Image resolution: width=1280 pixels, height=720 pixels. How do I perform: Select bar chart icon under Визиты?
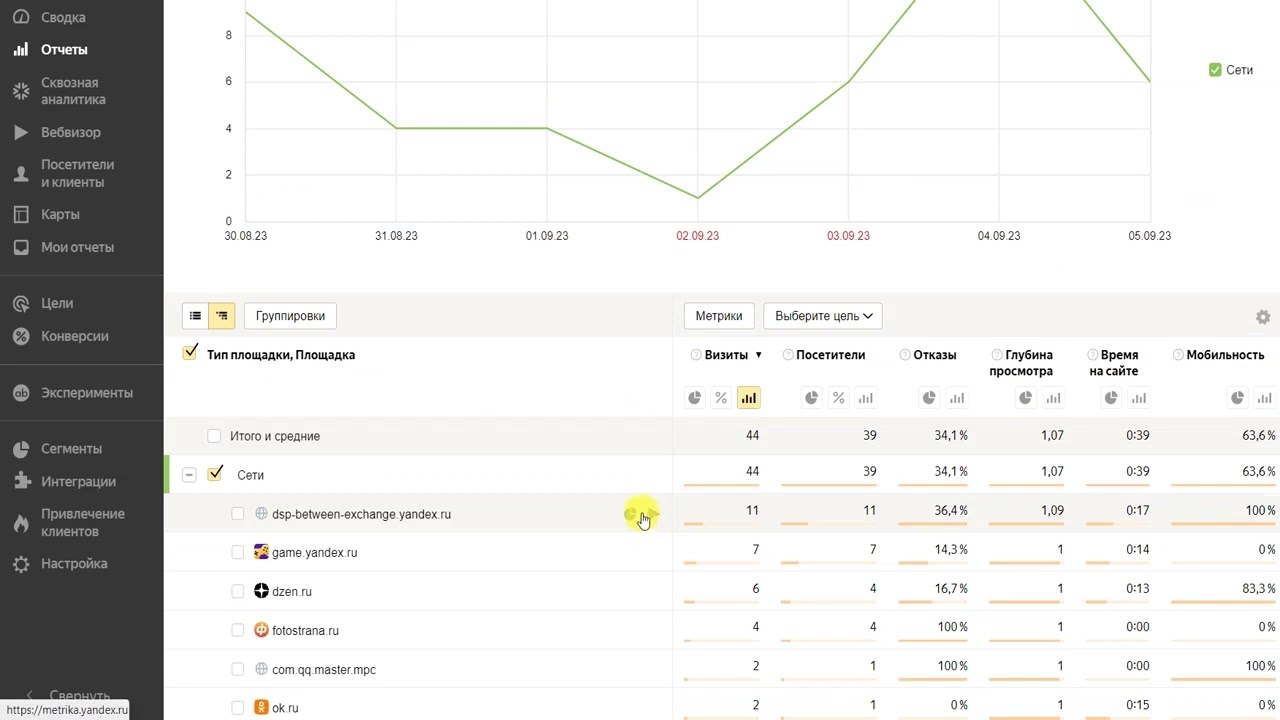(748, 398)
